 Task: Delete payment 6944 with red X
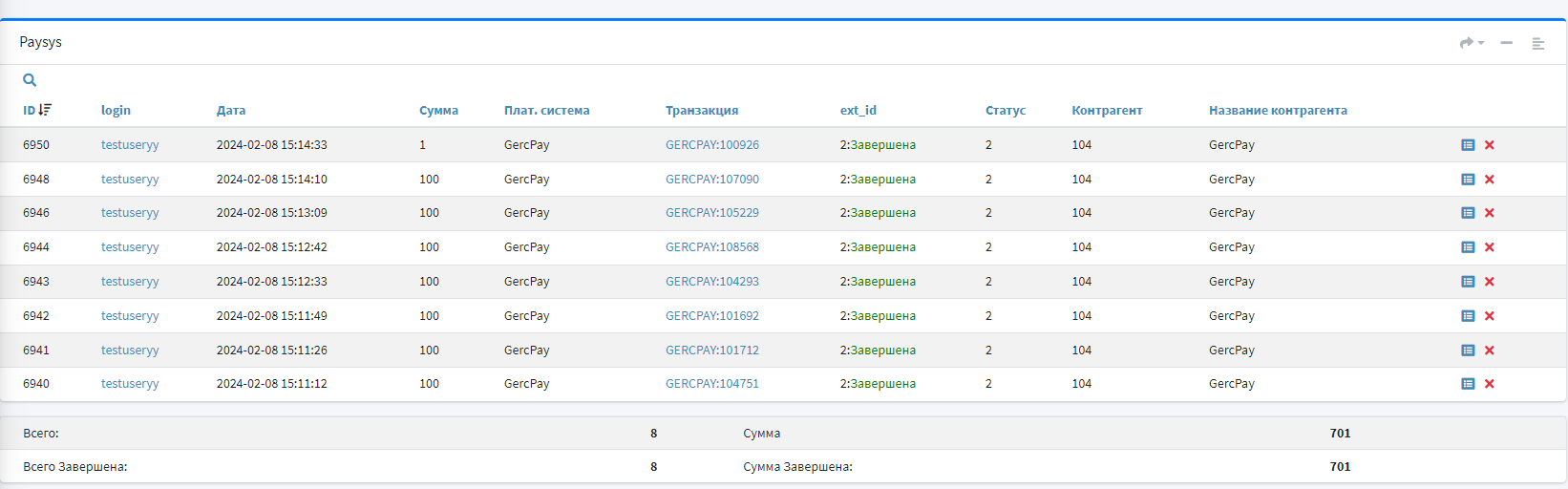1490,247
